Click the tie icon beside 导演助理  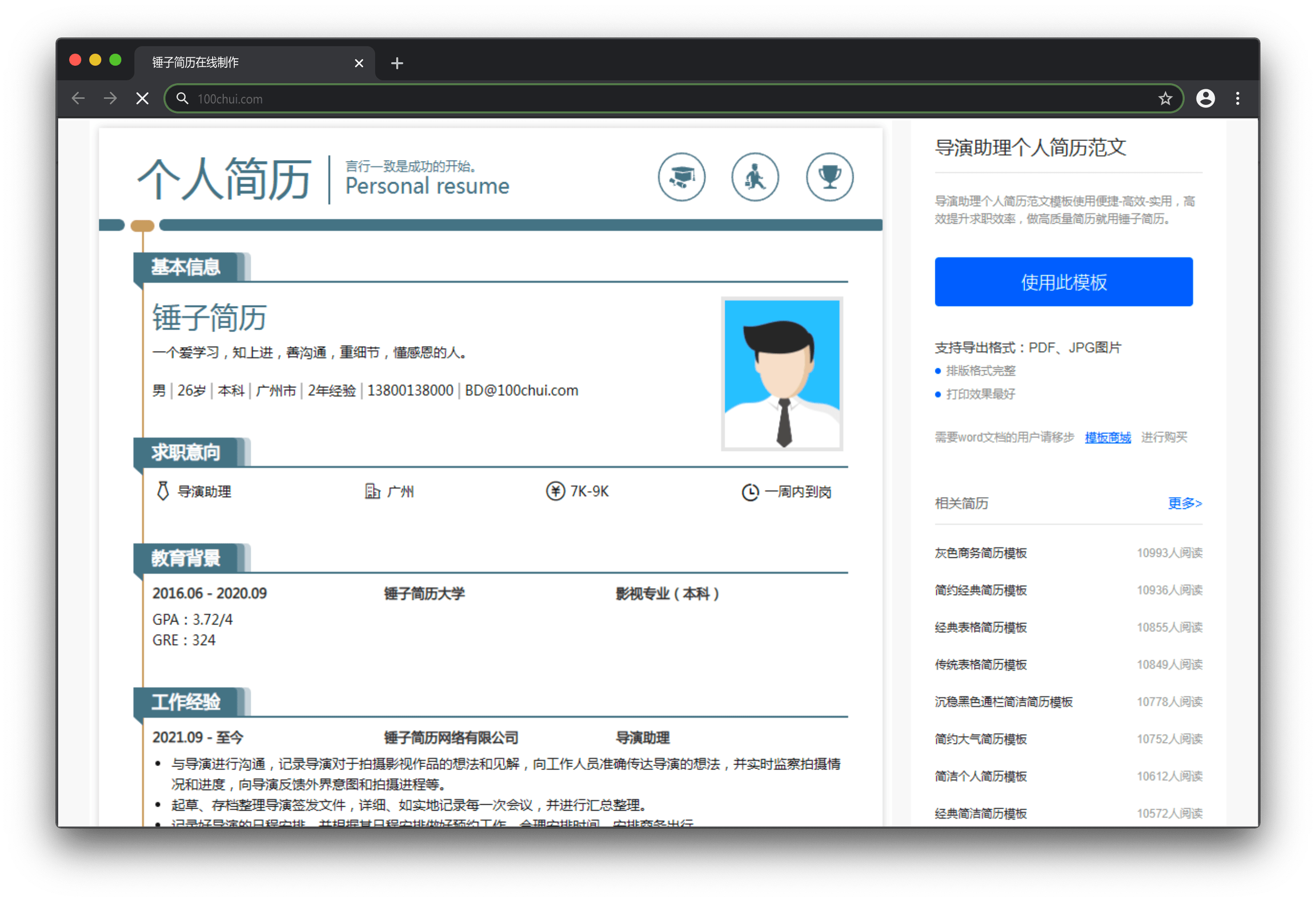[162, 491]
